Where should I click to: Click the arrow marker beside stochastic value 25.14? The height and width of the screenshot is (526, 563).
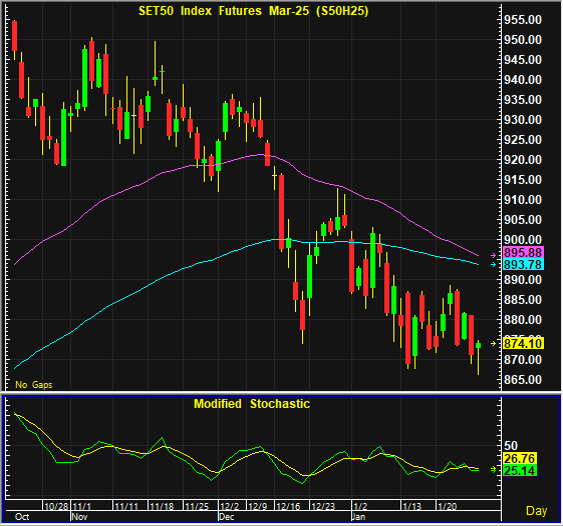point(494,469)
